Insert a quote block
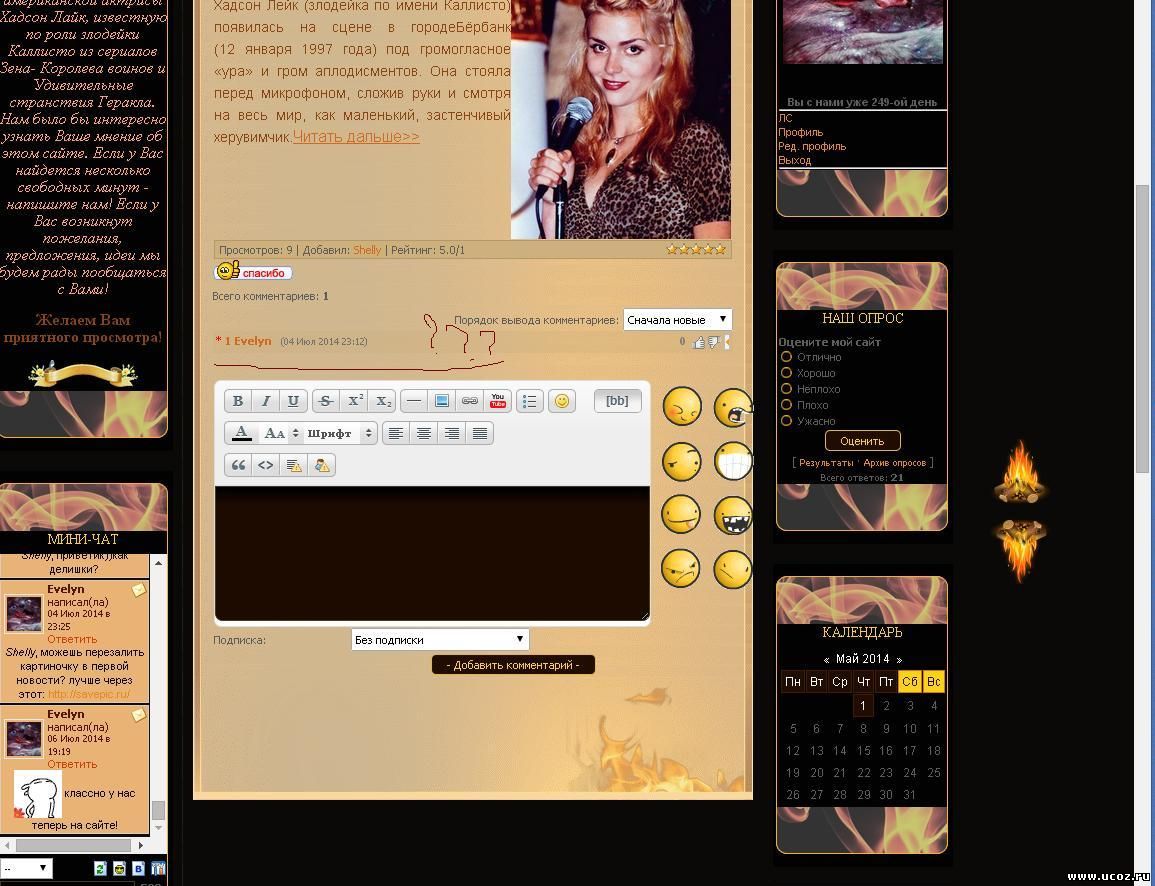Screen dimensions: 1155x886 point(238,465)
